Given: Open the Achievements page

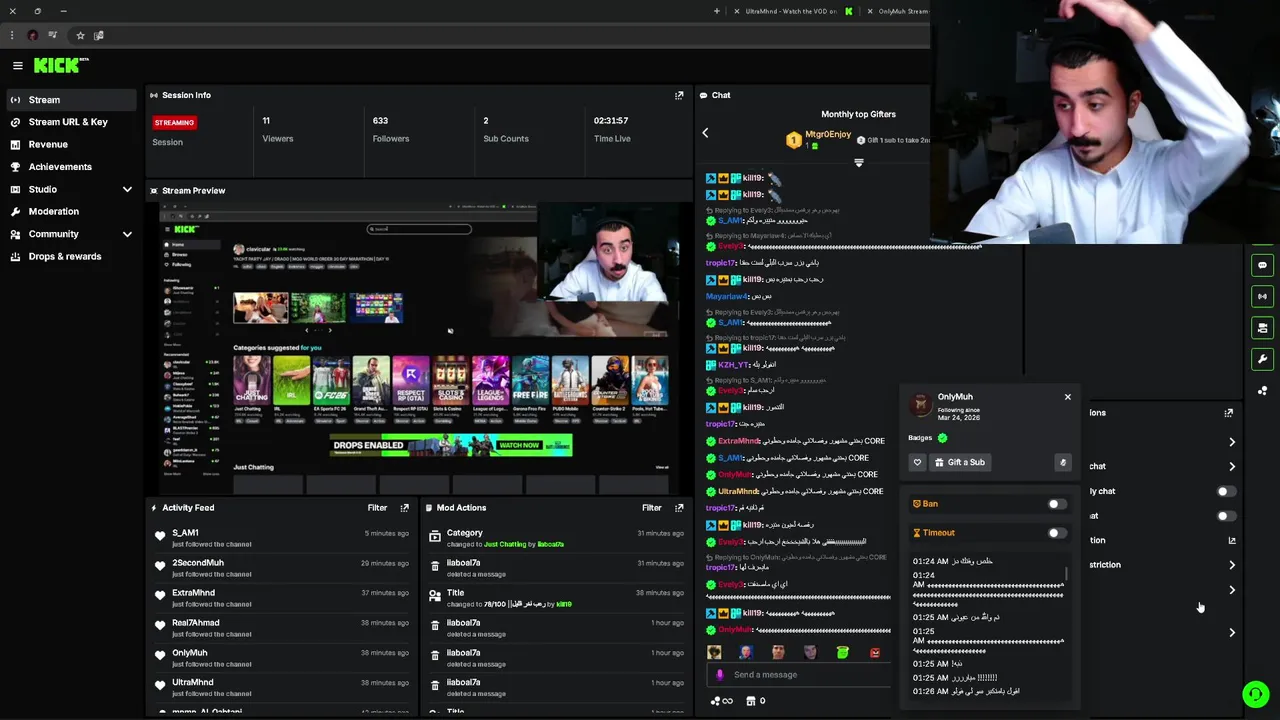Looking at the screenshot, I should point(70,167).
